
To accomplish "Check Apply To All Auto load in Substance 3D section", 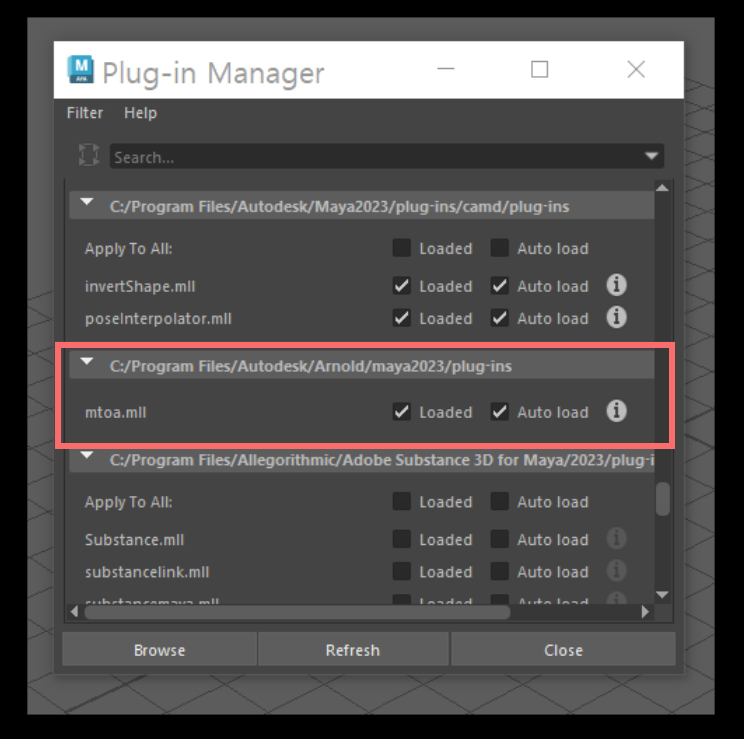I will tap(500, 501).
